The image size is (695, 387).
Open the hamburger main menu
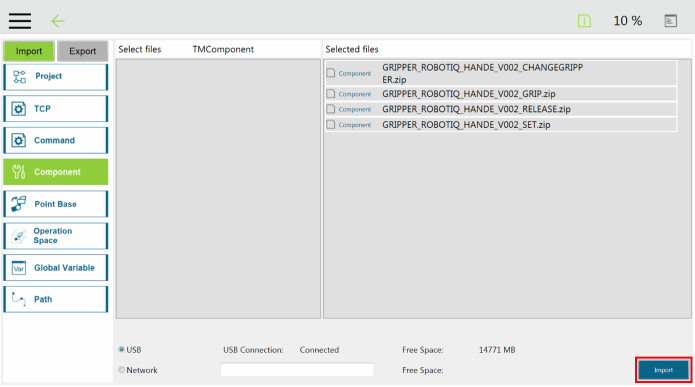click(20, 21)
